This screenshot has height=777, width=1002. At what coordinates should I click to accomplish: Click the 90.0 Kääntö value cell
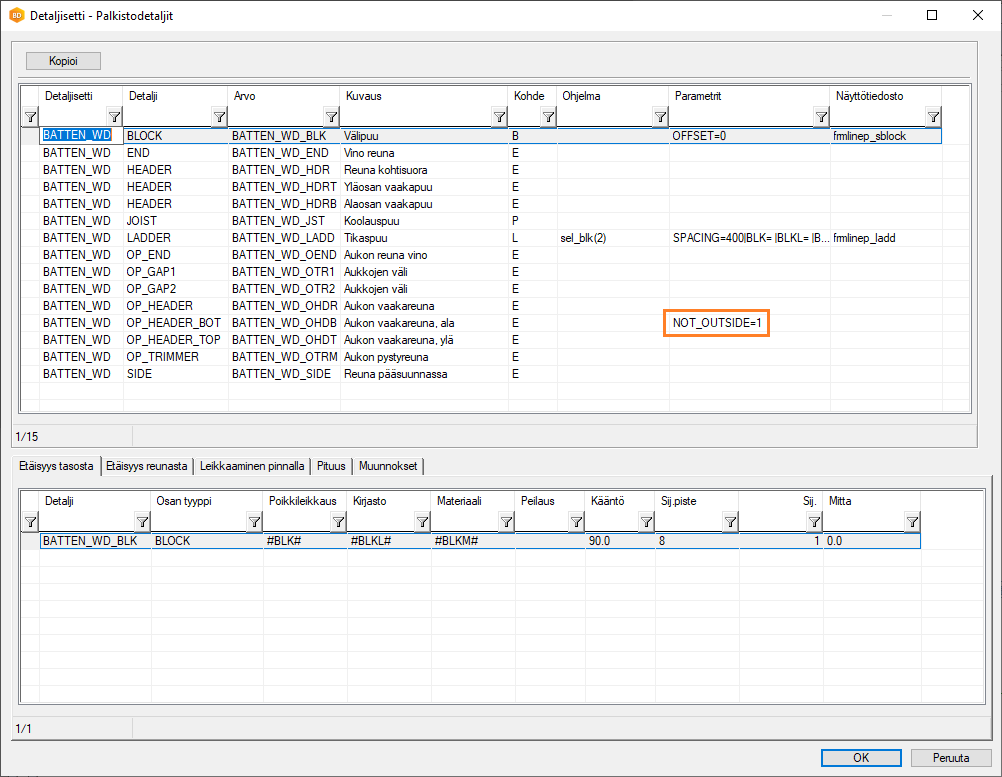(x=619, y=541)
